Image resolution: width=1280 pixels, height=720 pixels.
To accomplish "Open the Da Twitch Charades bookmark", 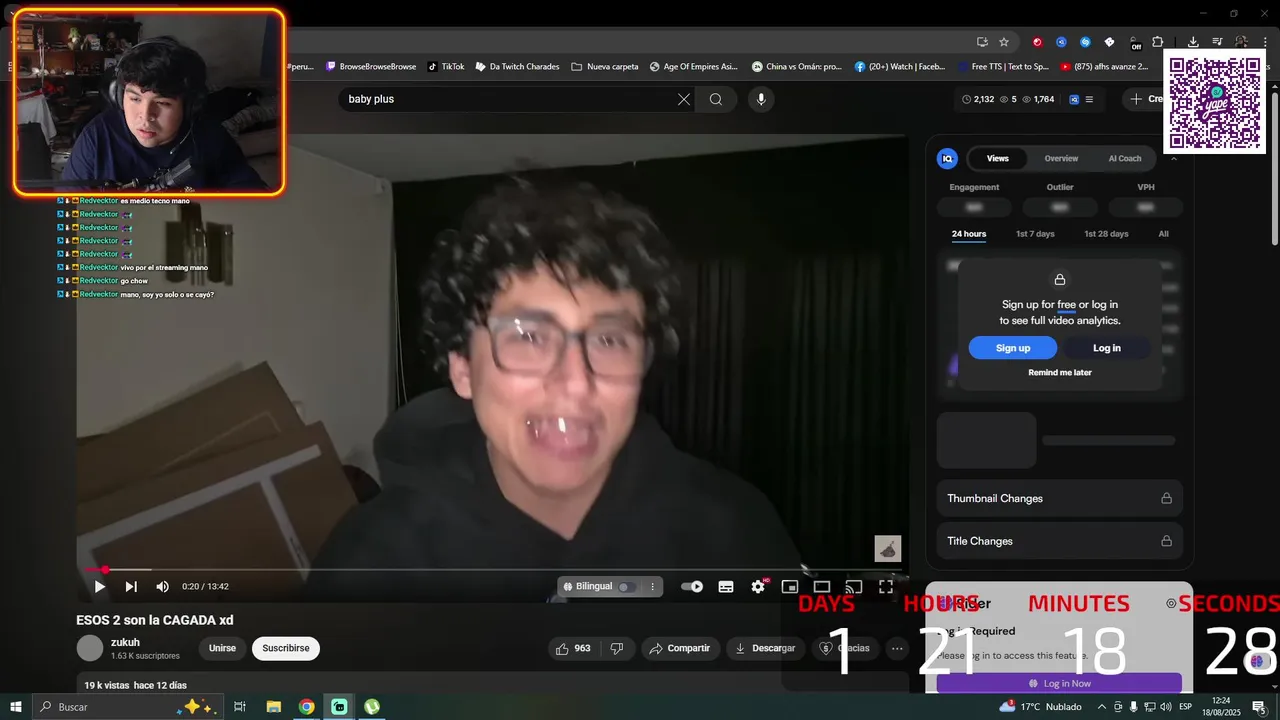I will click(x=517, y=67).
